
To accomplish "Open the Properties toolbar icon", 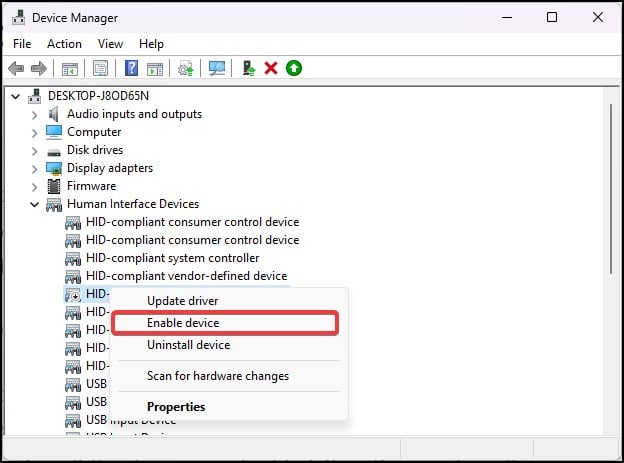I will pos(100,68).
